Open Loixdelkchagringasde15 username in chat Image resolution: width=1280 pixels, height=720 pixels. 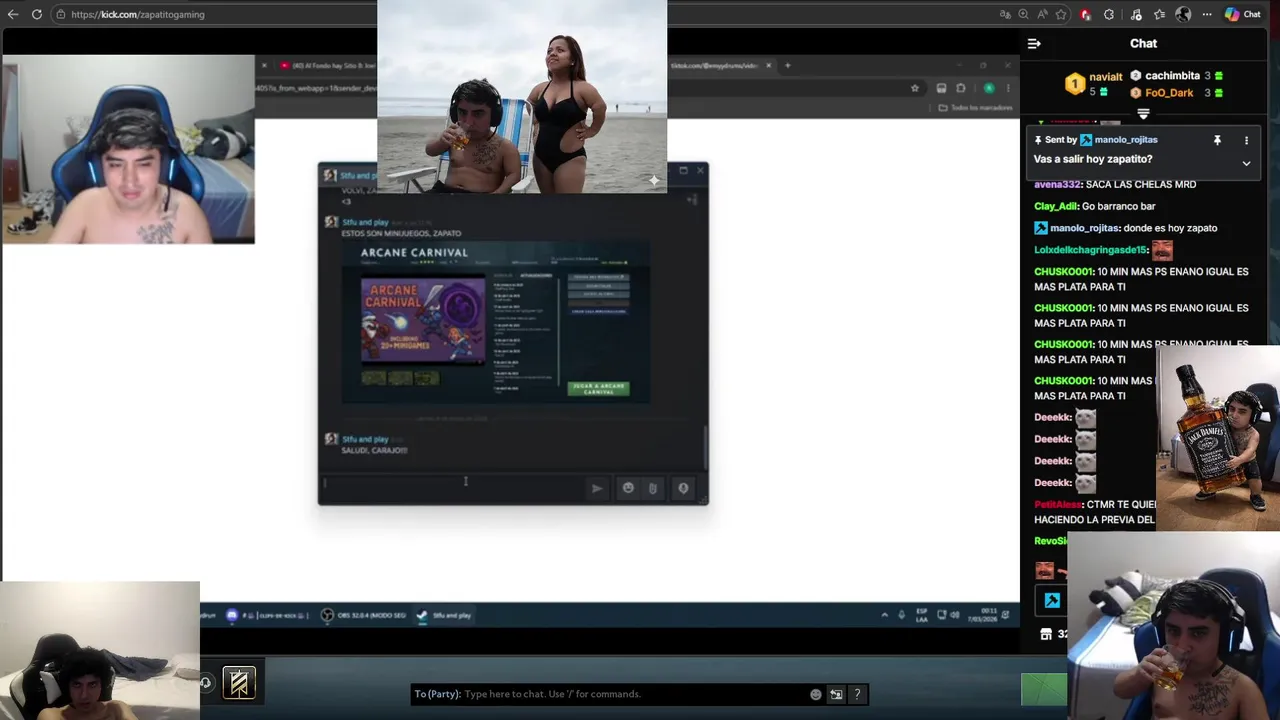(x=1090, y=250)
